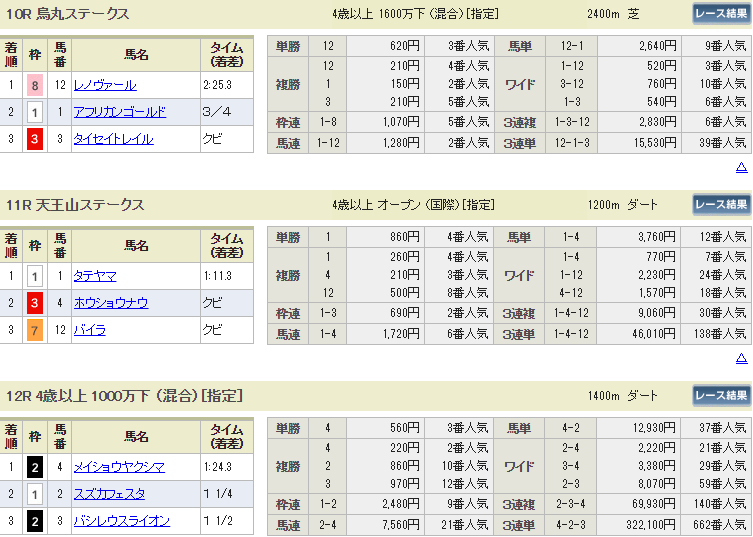Open horse page for タテヤマ
Image resolution: width=753 pixels, height=537 pixels.
pos(95,276)
